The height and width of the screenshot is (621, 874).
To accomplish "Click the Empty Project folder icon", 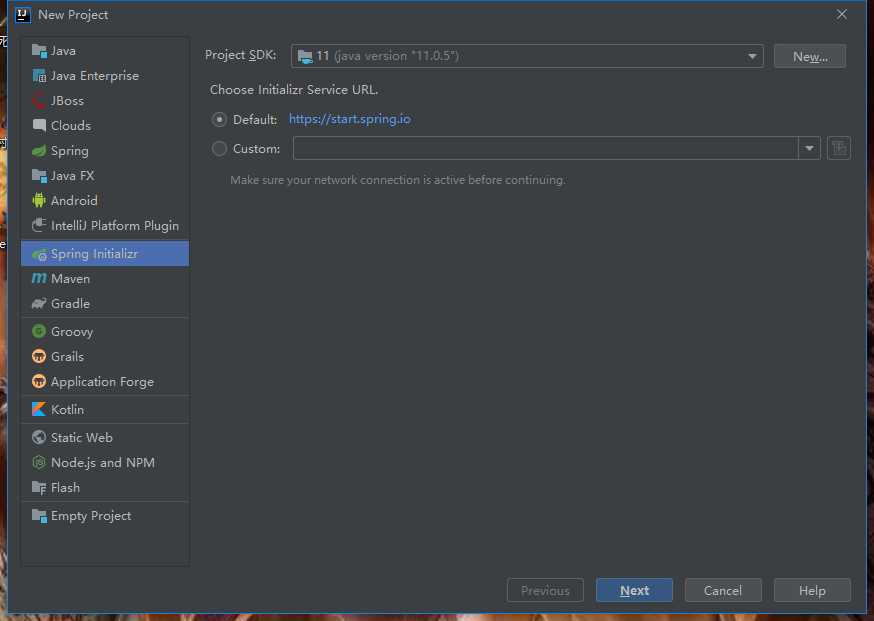I will click(x=39, y=516).
